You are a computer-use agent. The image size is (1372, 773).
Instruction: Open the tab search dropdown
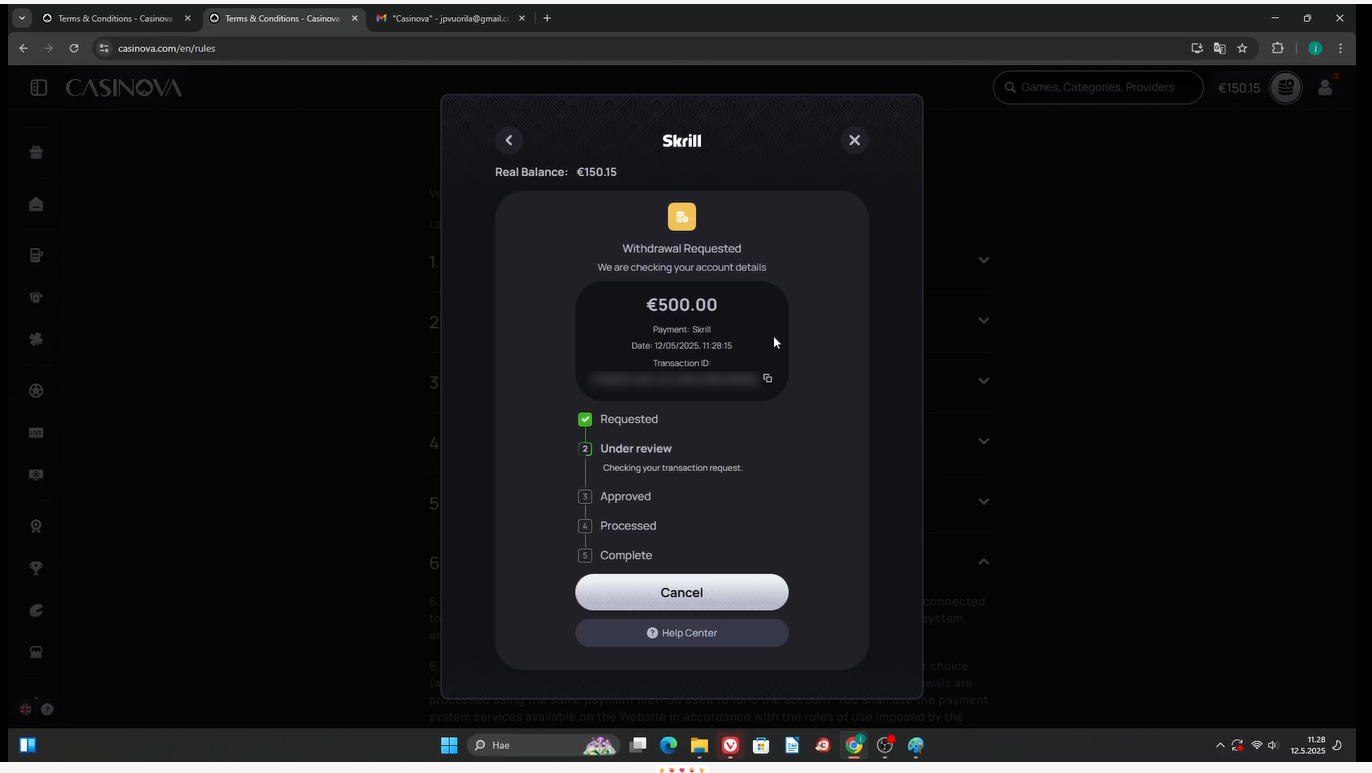click(22, 18)
